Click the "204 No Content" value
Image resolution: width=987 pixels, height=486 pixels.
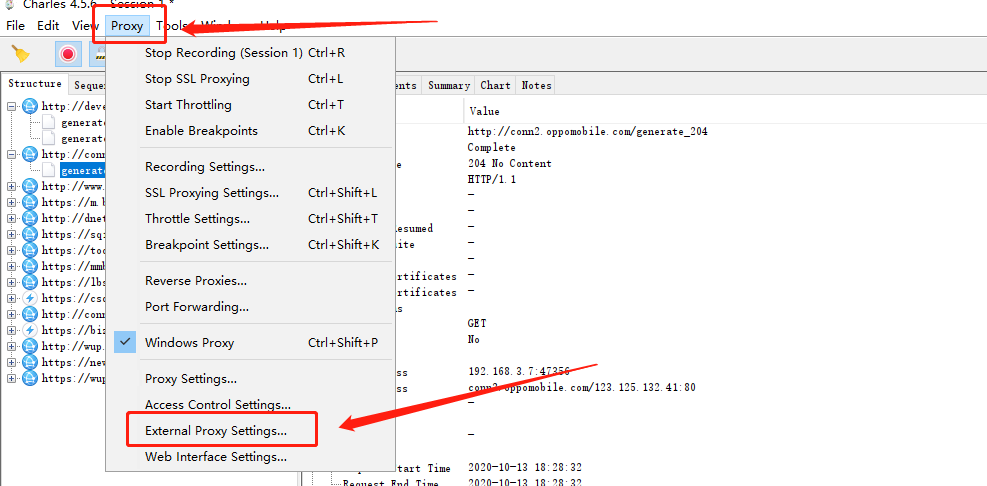(x=509, y=163)
